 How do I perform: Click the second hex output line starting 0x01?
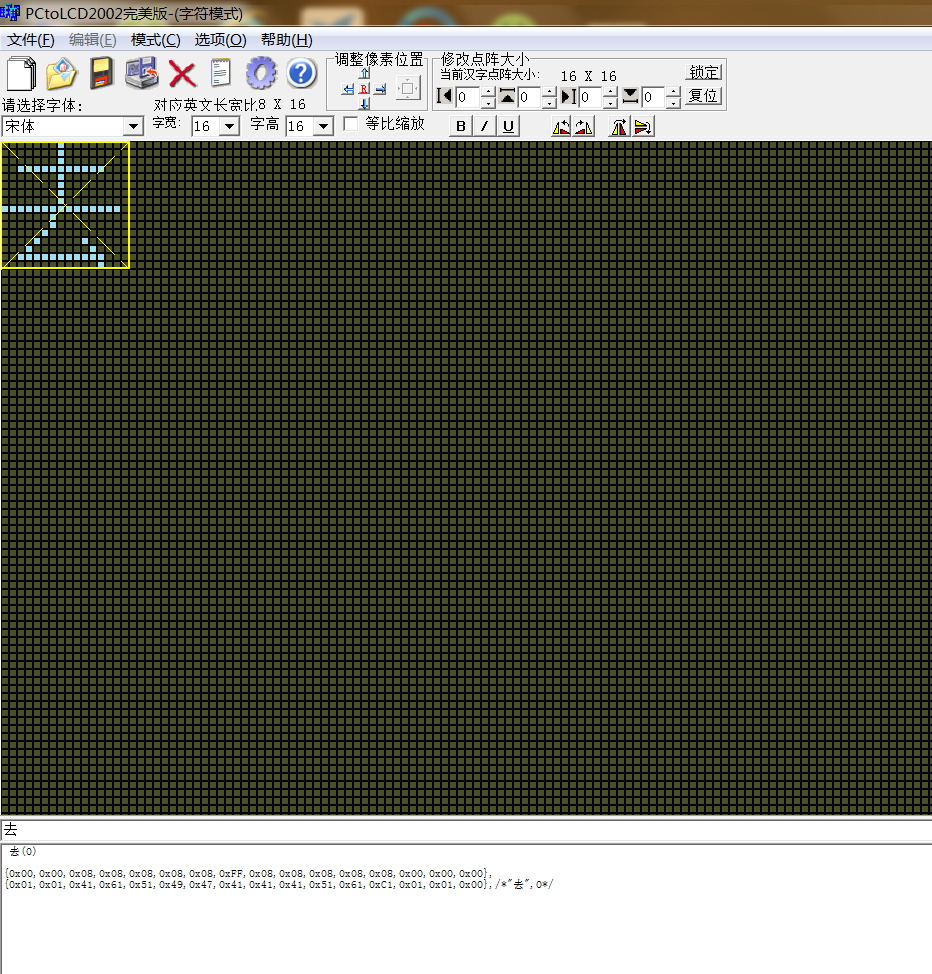(278, 884)
